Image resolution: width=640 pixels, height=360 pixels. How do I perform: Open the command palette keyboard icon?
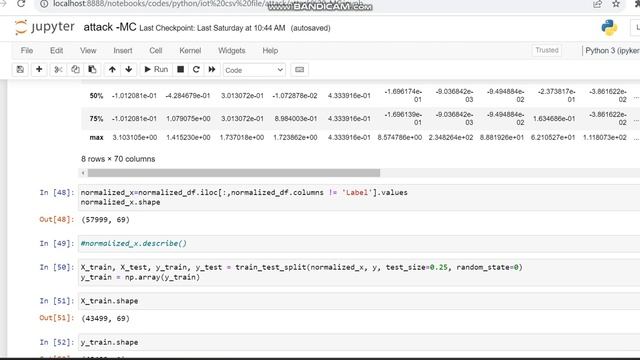point(299,69)
